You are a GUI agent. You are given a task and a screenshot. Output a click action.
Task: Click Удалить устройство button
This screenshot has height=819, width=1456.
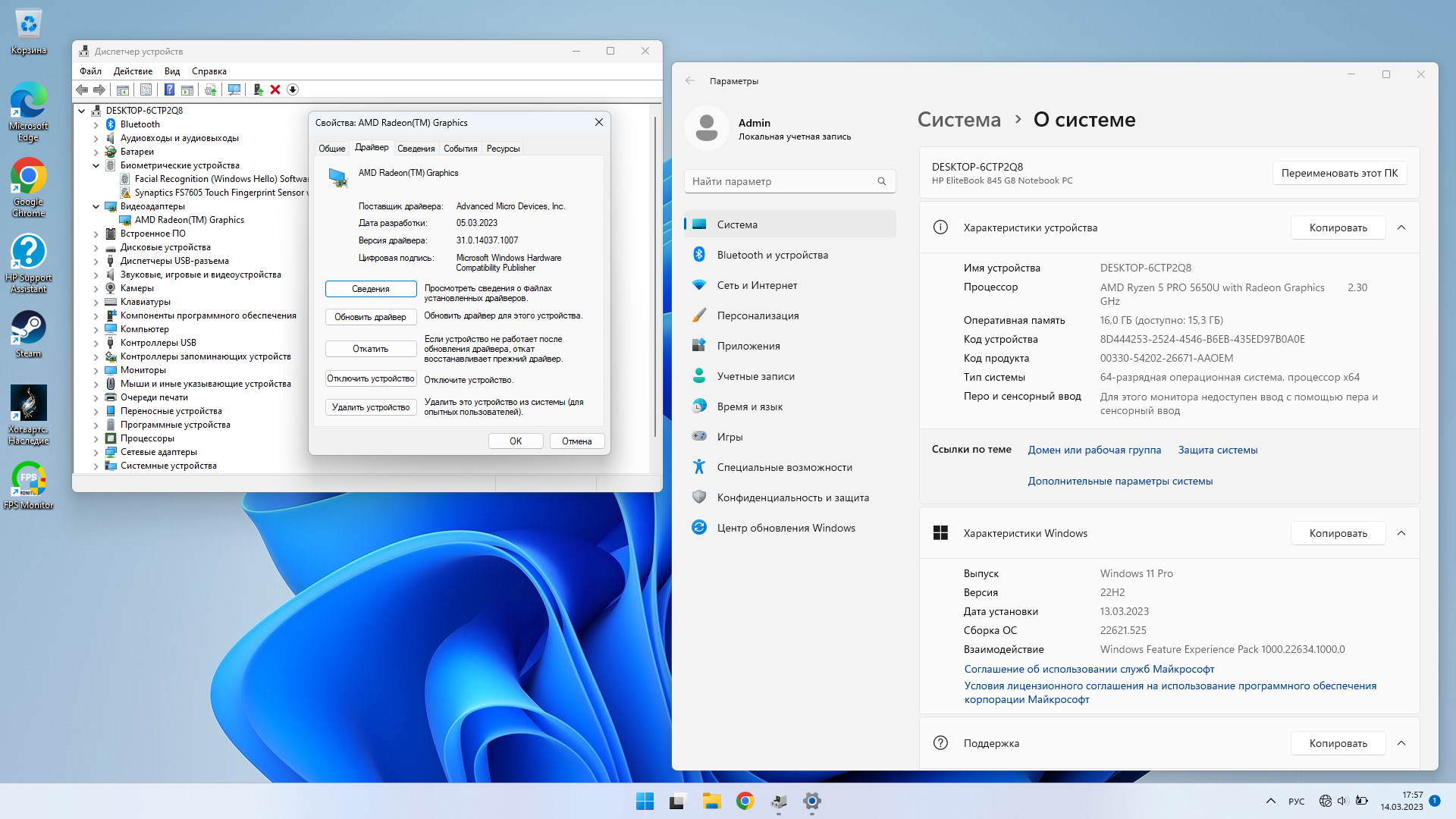tap(371, 407)
